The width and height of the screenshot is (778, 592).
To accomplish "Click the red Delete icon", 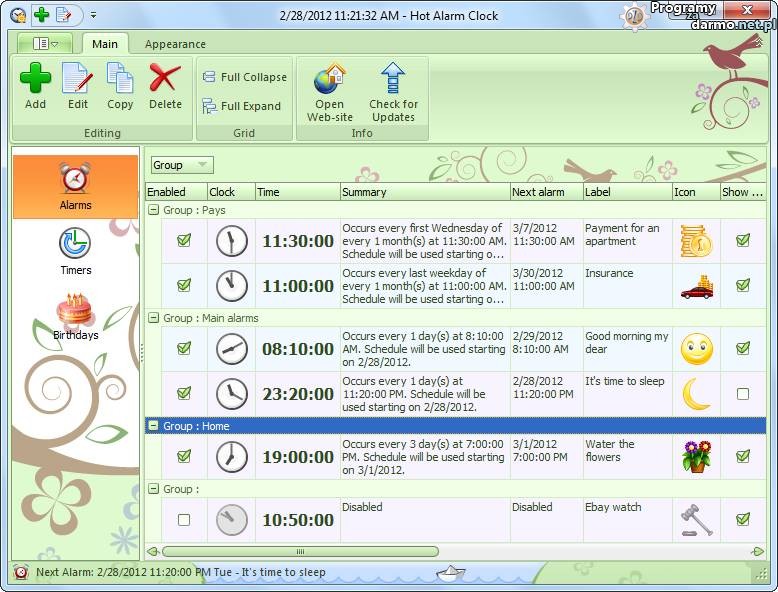I will [x=165, y=79].
